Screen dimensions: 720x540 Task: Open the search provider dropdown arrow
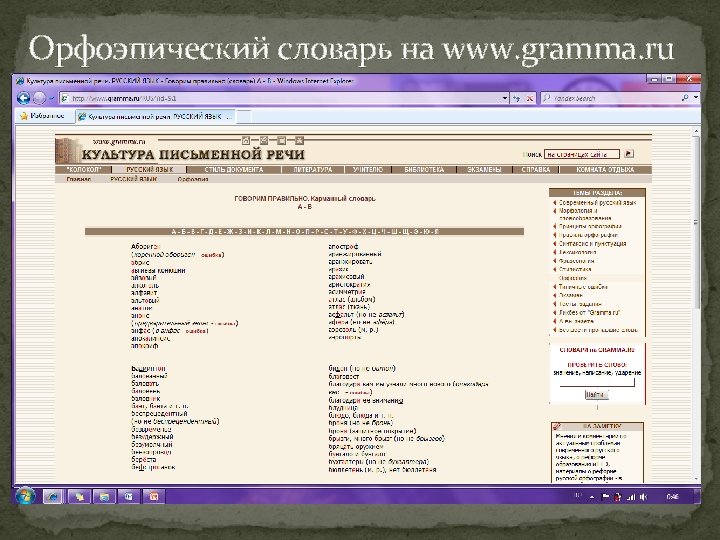pyautogui.click(x=695, y=98)
